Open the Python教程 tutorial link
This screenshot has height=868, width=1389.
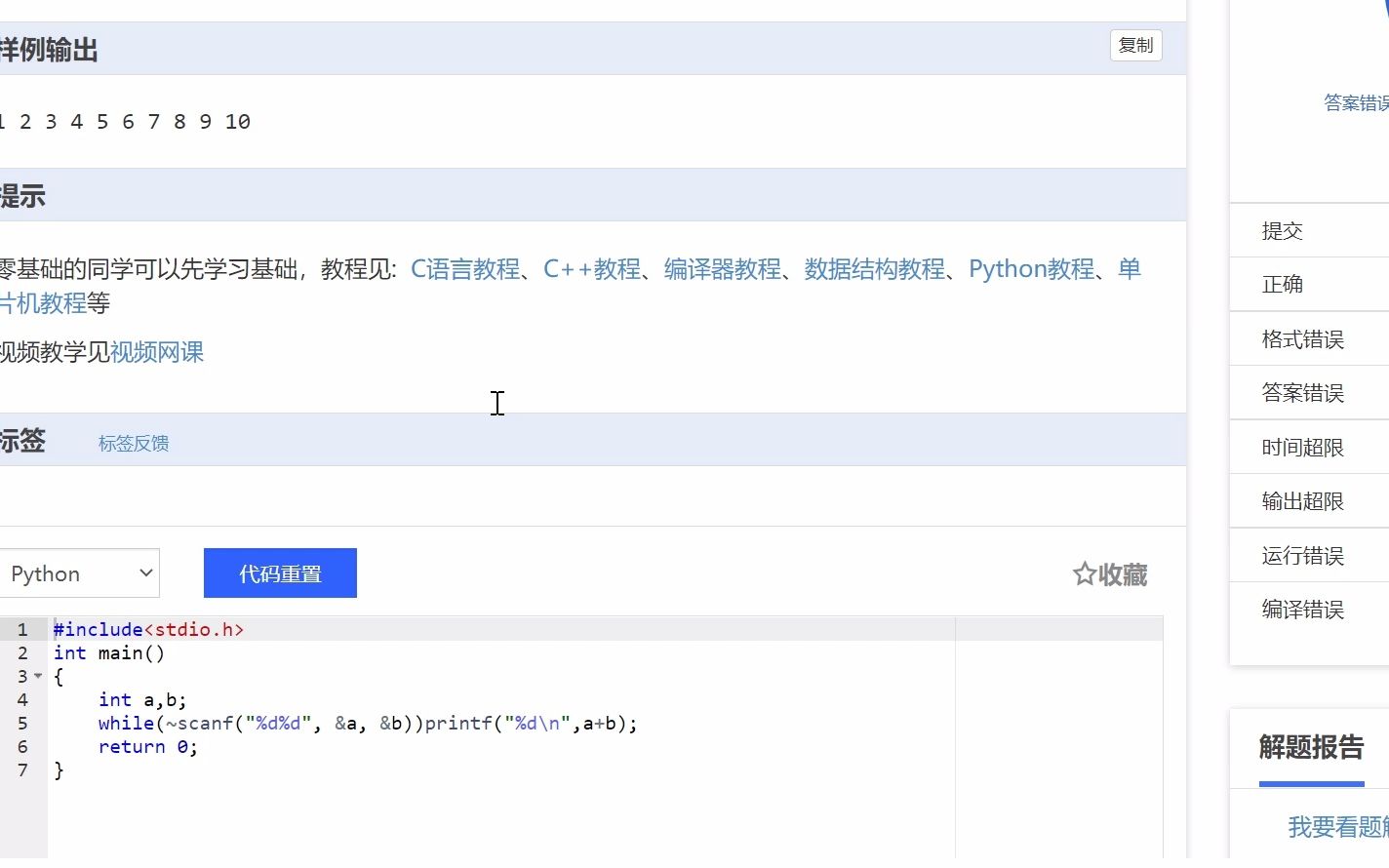(1030, 269)
